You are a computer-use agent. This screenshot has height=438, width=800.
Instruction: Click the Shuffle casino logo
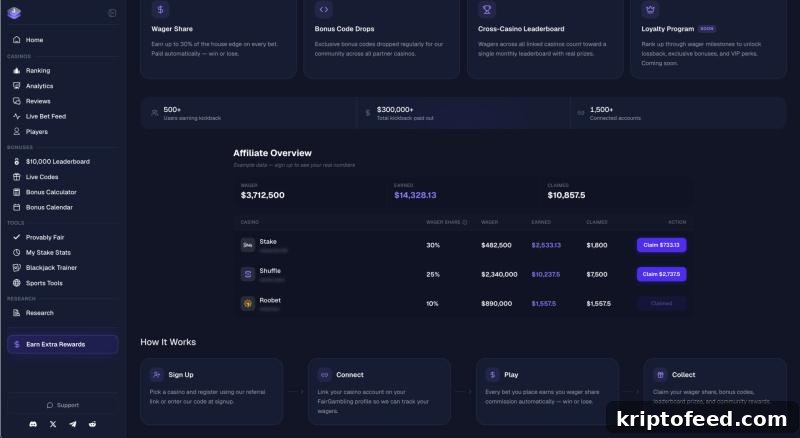point(247,274)
